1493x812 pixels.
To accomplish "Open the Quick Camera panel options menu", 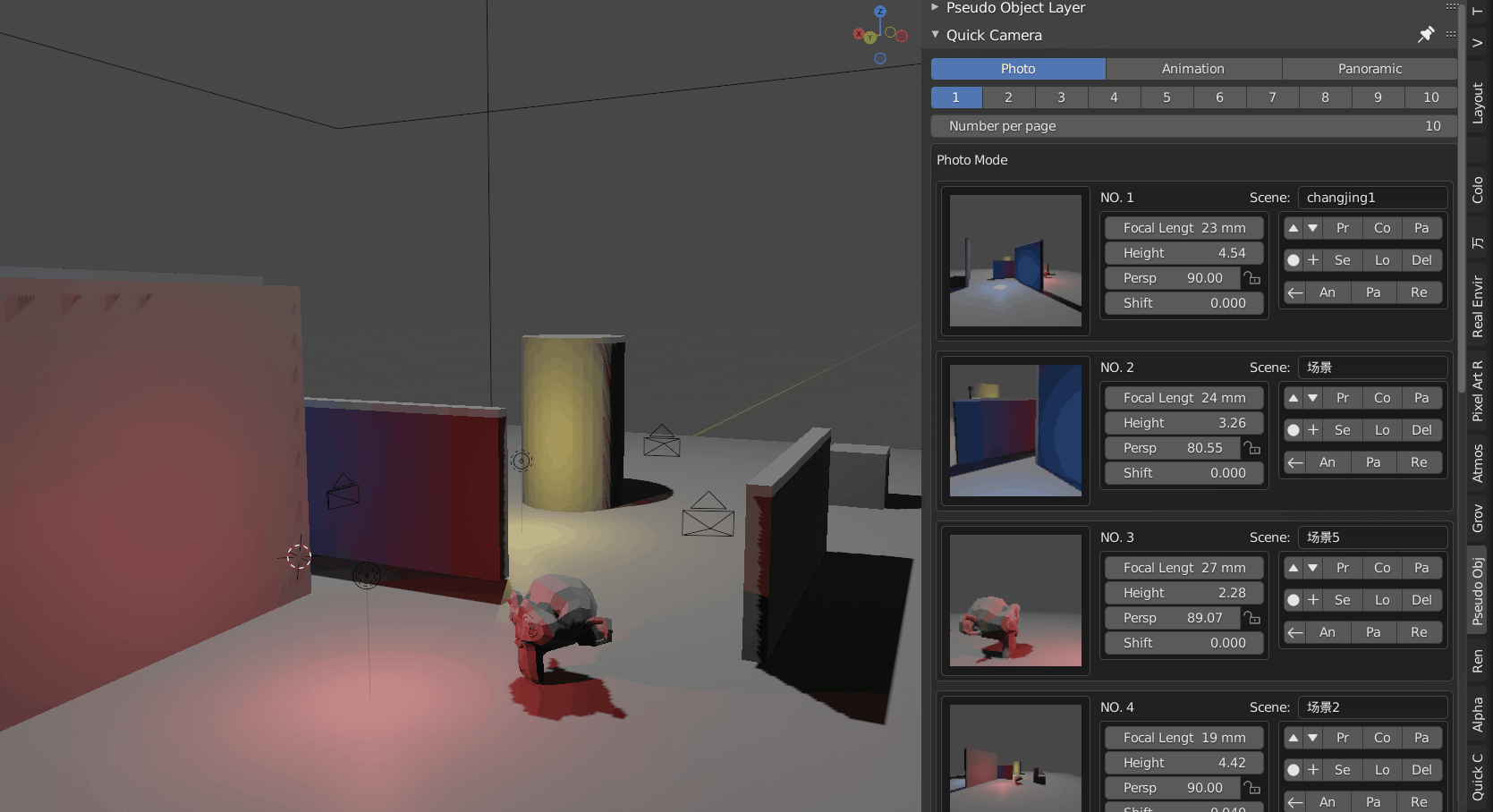I will click(x=1452, y=35).
